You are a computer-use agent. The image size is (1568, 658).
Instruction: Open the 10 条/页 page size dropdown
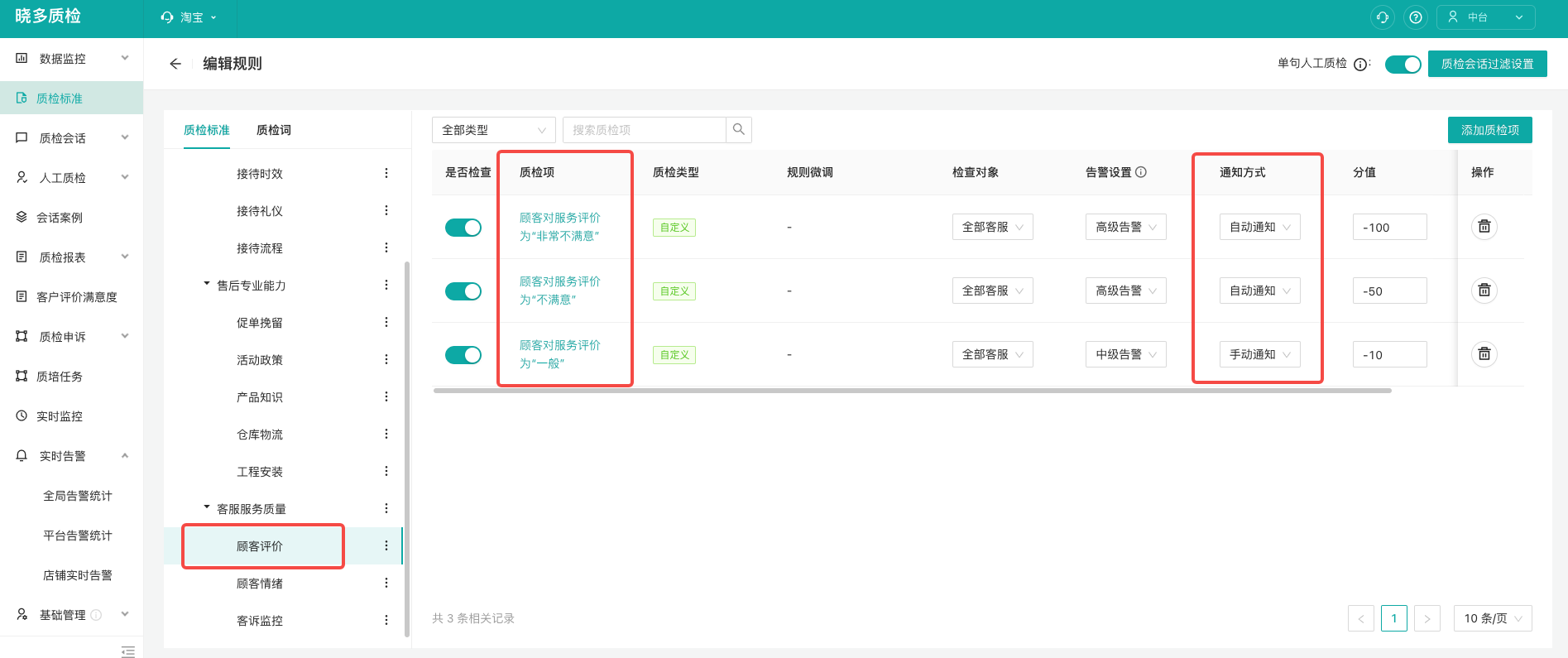pos(1493,618)
